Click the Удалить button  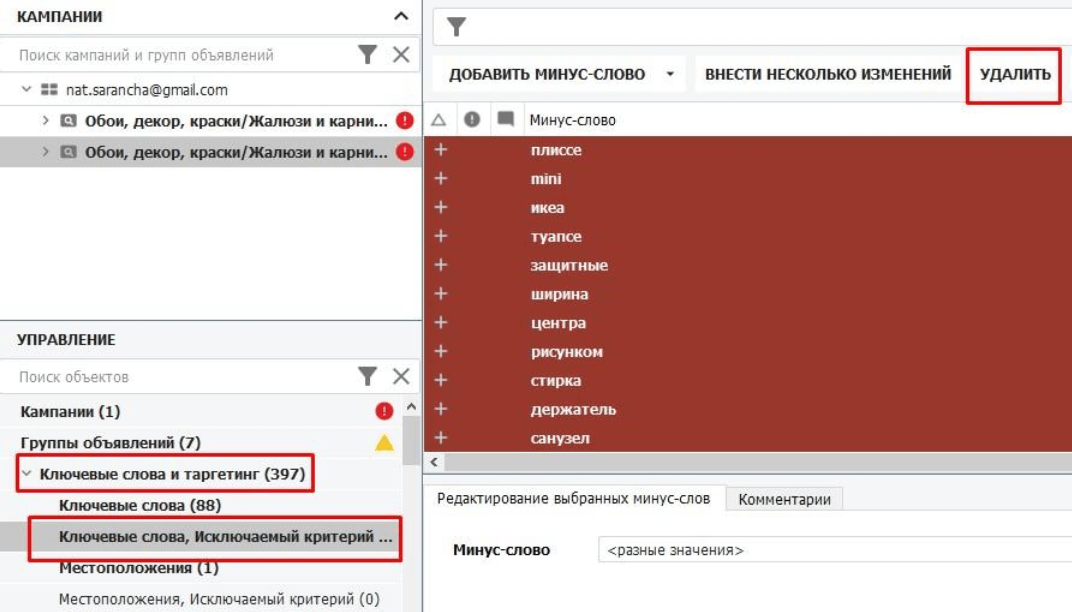pyautogui.click(x=1015, y=74)
